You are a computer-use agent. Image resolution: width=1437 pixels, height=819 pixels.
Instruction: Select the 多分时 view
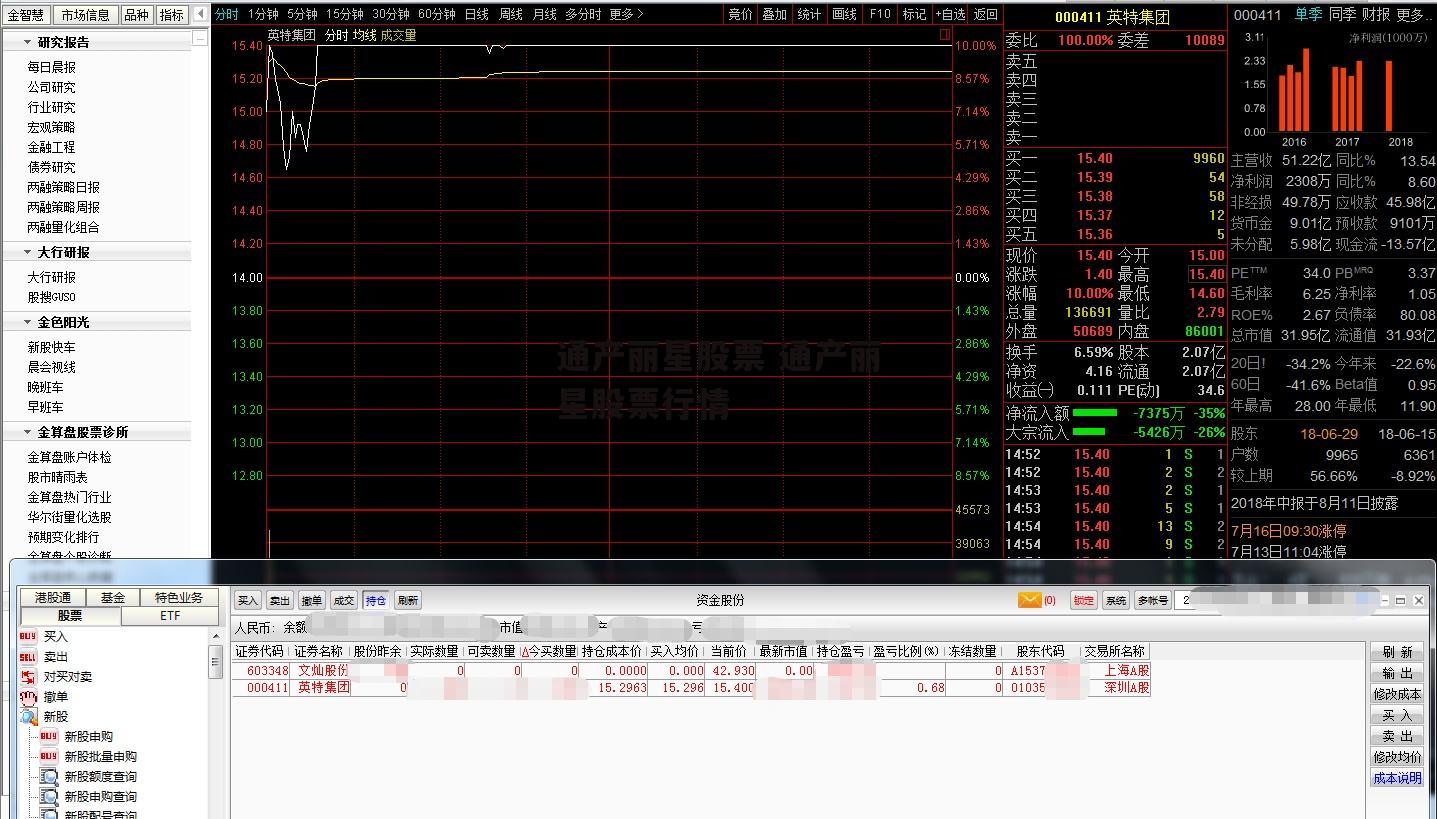coord(583,14)
